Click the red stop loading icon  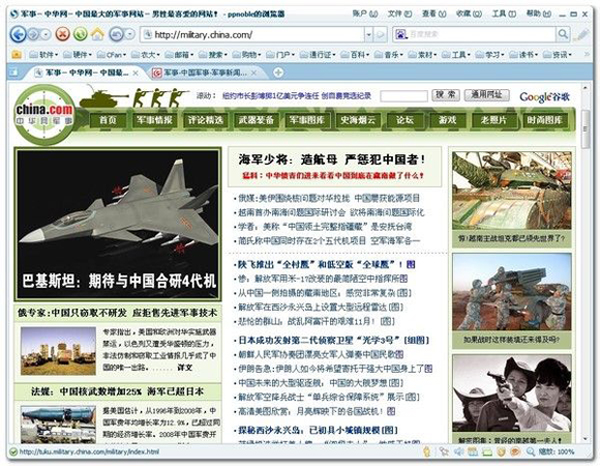click(62, 34)
